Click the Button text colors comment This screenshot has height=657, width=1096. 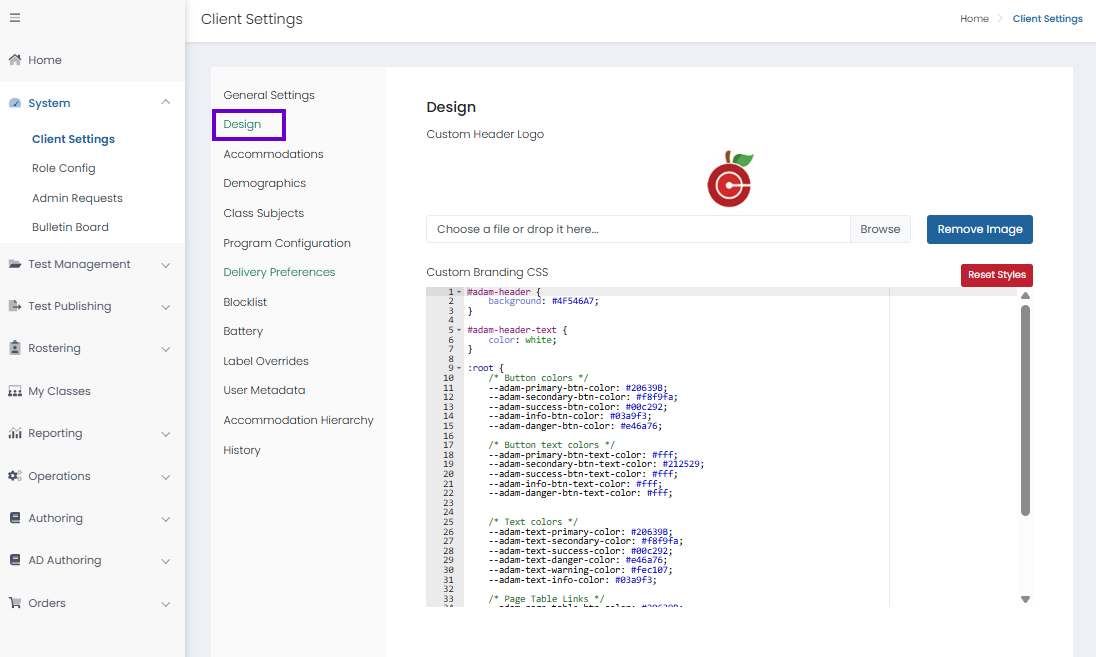tap(551, 445)
